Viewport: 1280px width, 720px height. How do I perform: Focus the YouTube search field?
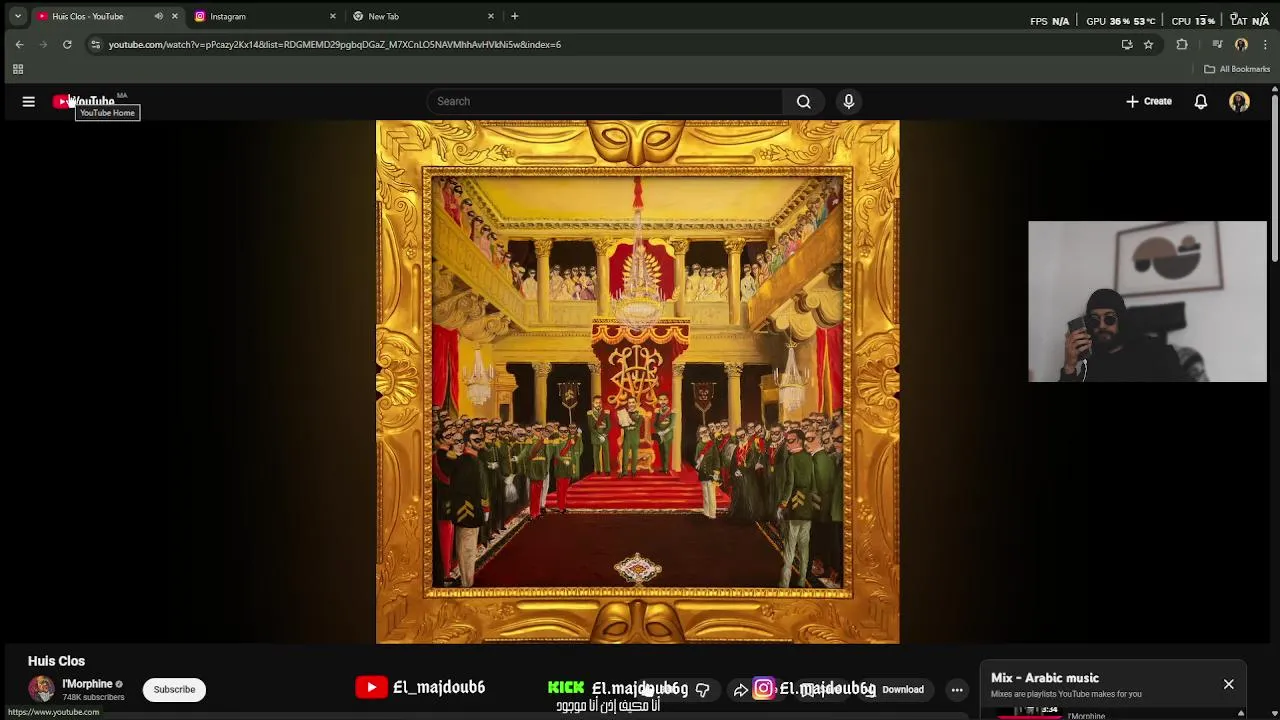[607, 101]
